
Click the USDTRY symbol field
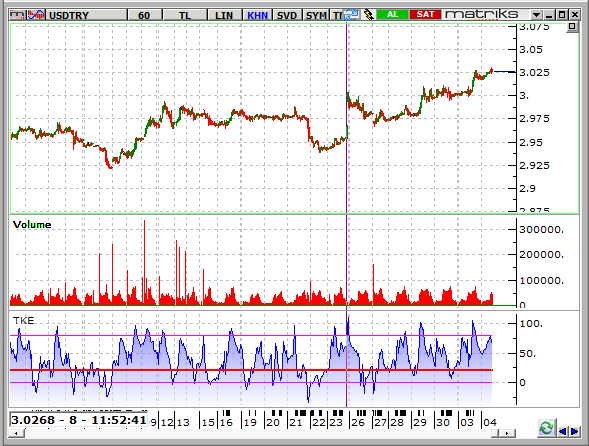[x=86, y=15]
